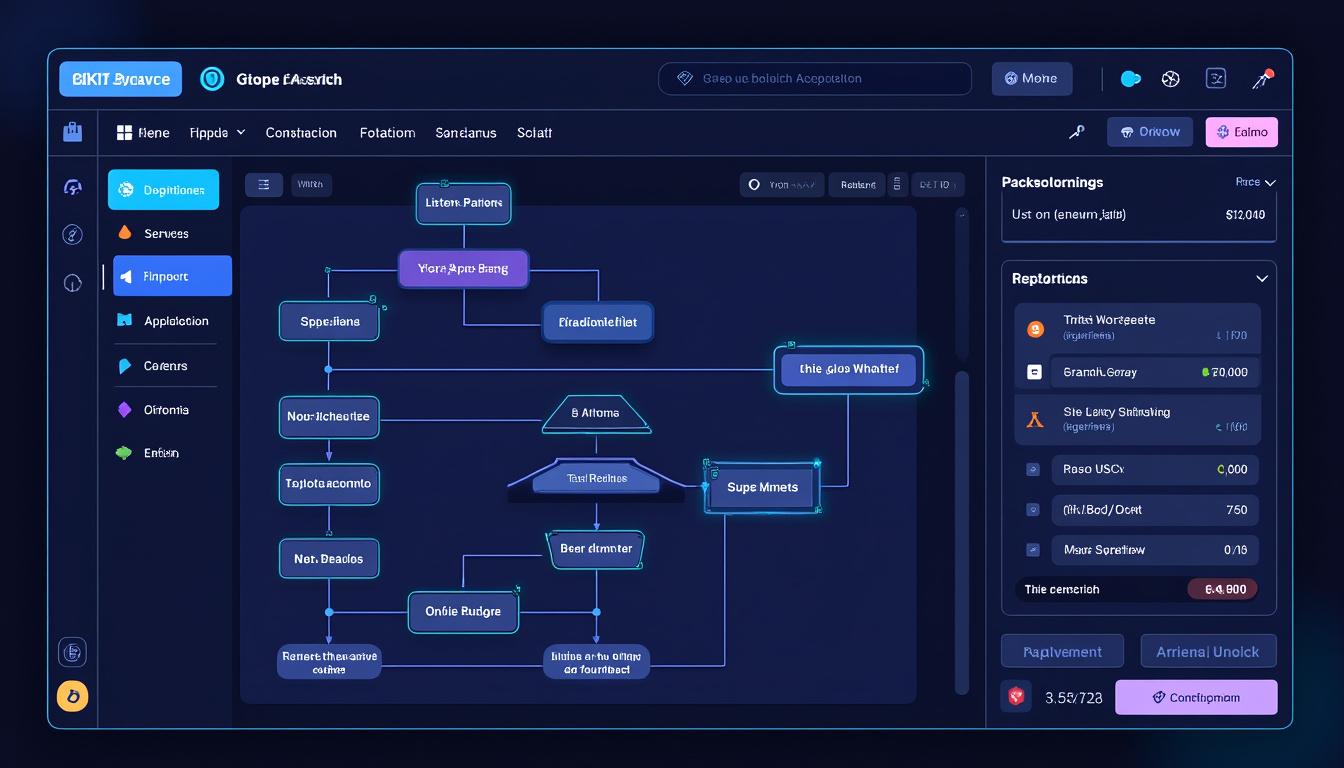The width and height of the screenshot is (1344, 768).
Task: Select the Thie gios Whaltef node
Action: [x=848, y=369]
